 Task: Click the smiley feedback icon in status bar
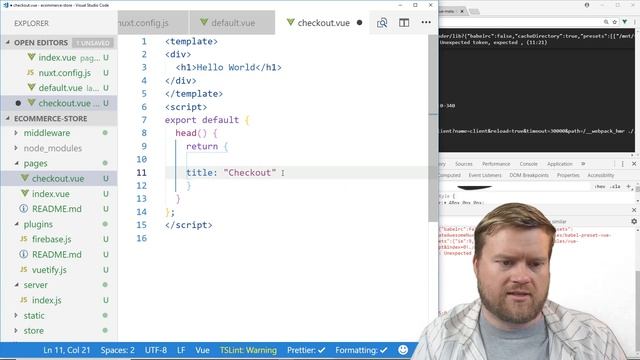coord(403,350)
